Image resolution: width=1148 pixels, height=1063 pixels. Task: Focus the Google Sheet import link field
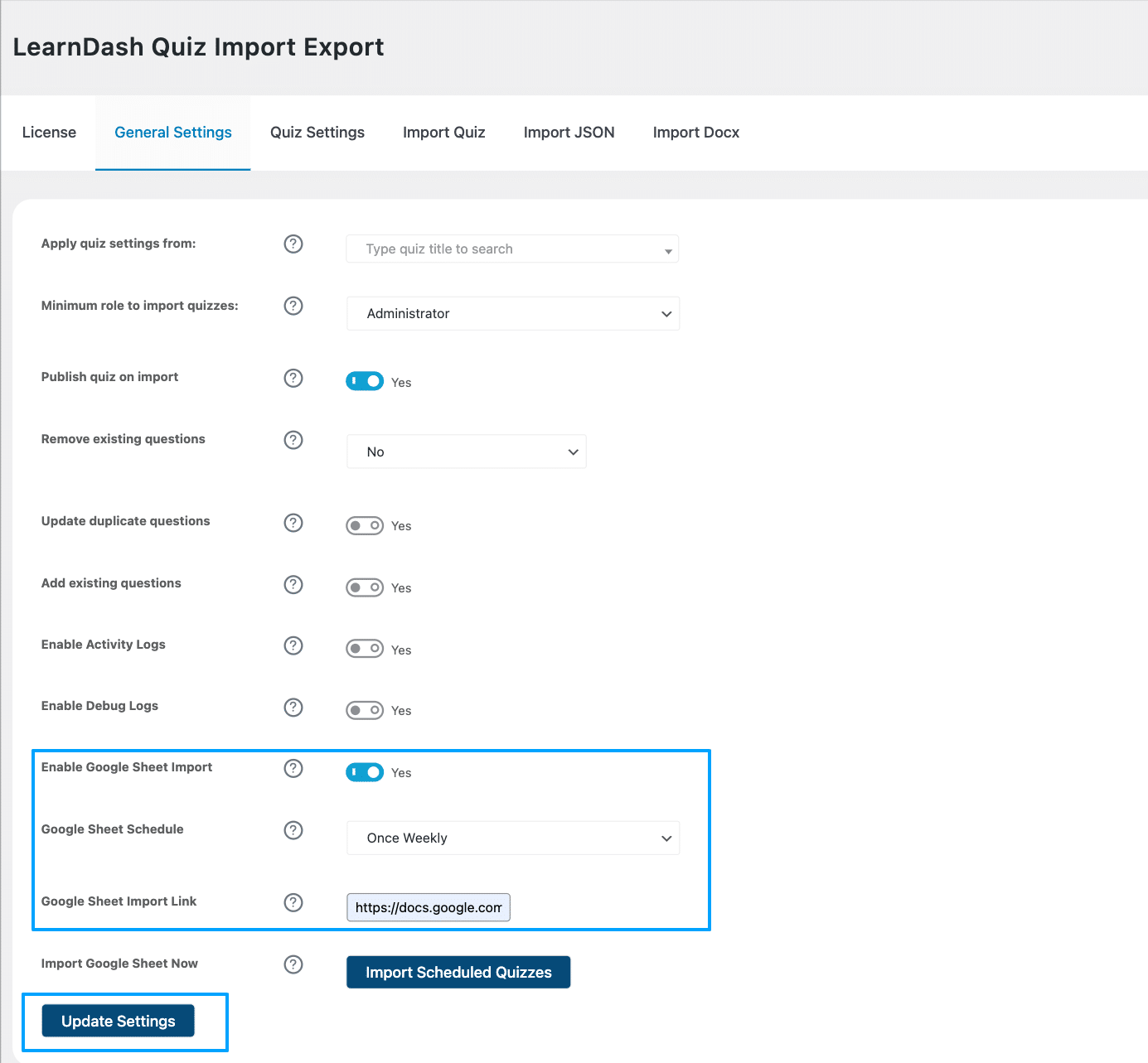[x=429, y=907]
